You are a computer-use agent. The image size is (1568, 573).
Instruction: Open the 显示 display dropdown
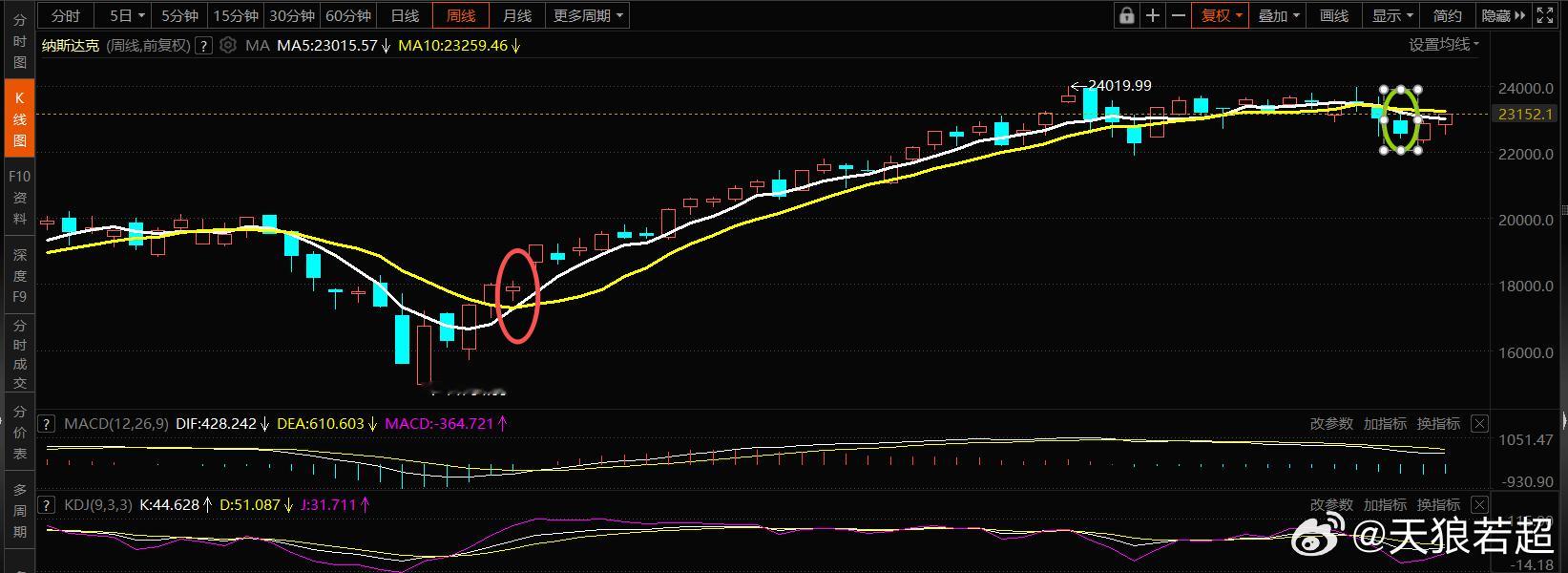tap(1392, 15)
